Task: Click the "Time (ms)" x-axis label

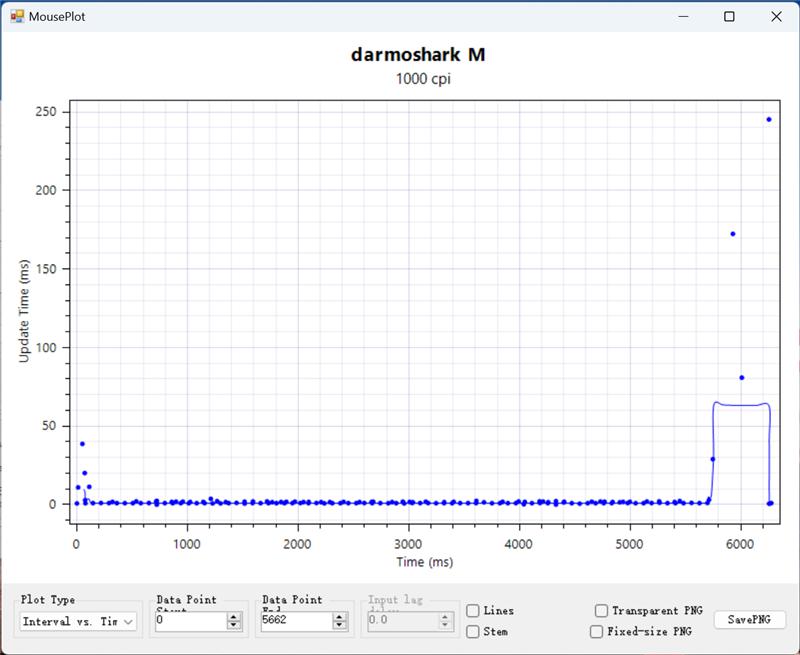Action: click(x=423, y=563)
